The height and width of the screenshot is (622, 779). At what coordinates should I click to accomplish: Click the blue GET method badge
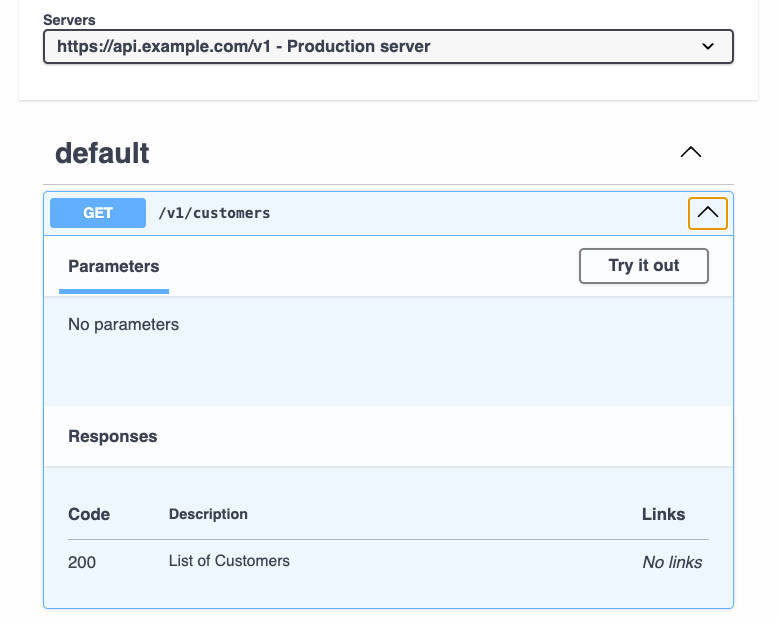point(98,213)
